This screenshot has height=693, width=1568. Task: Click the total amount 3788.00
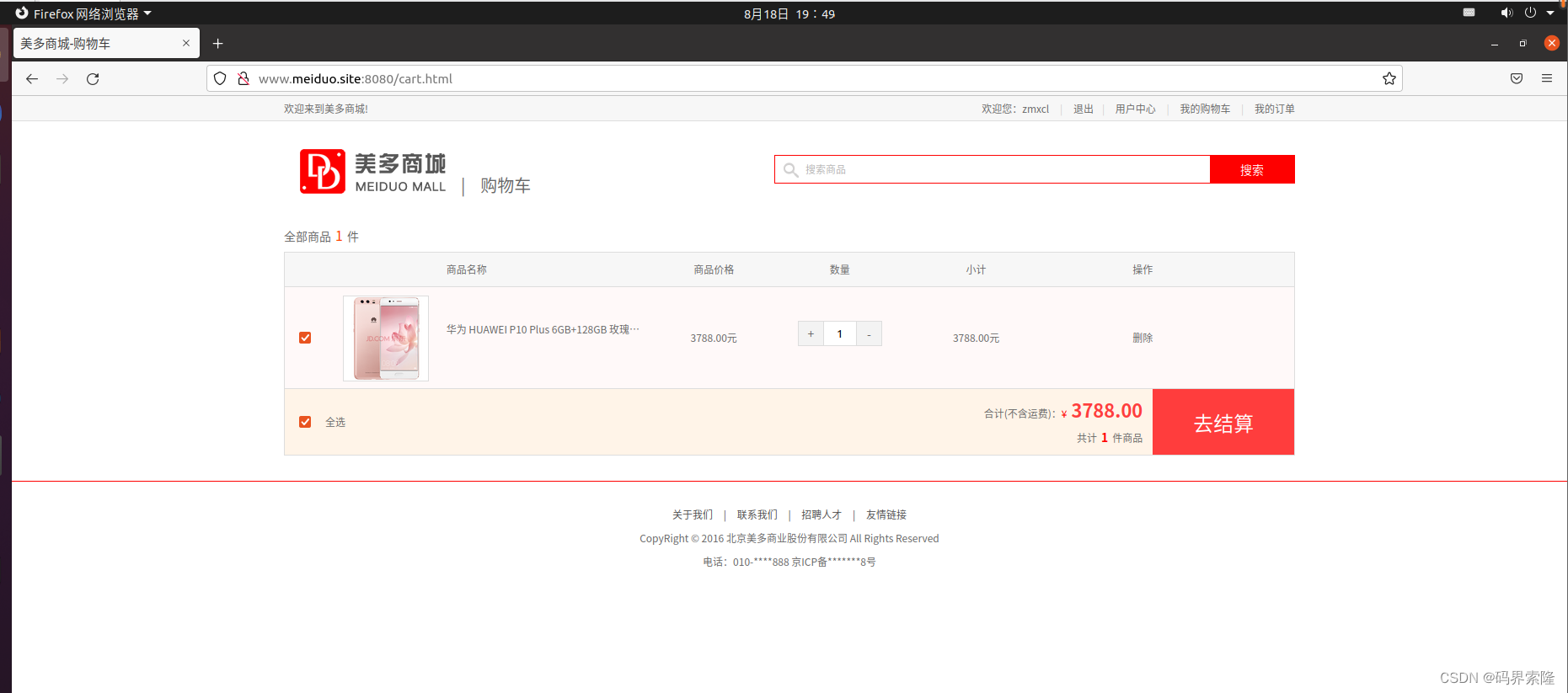click(x=1106, y=411)
